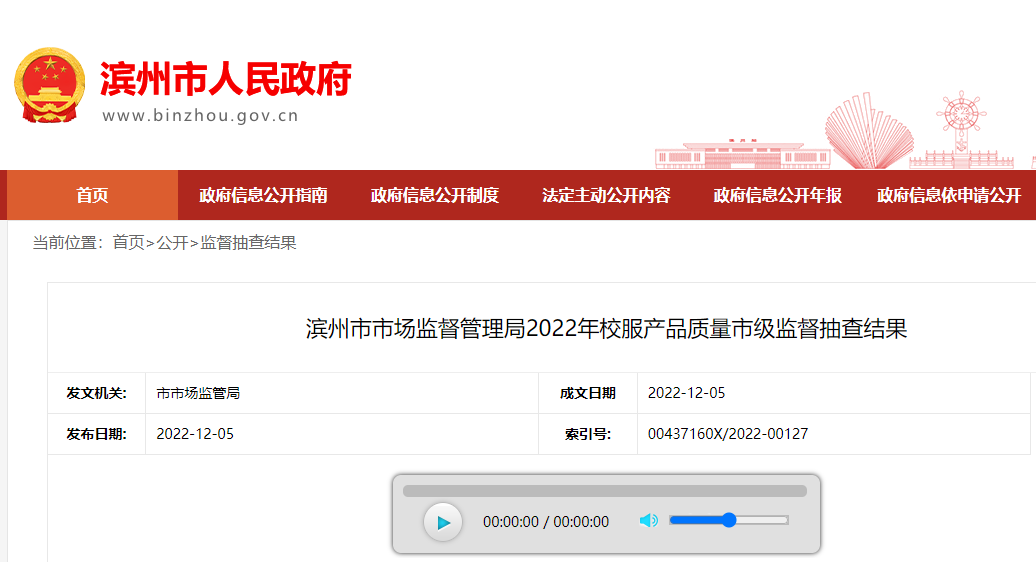Mute the audio speaker icon

(648, 520)
